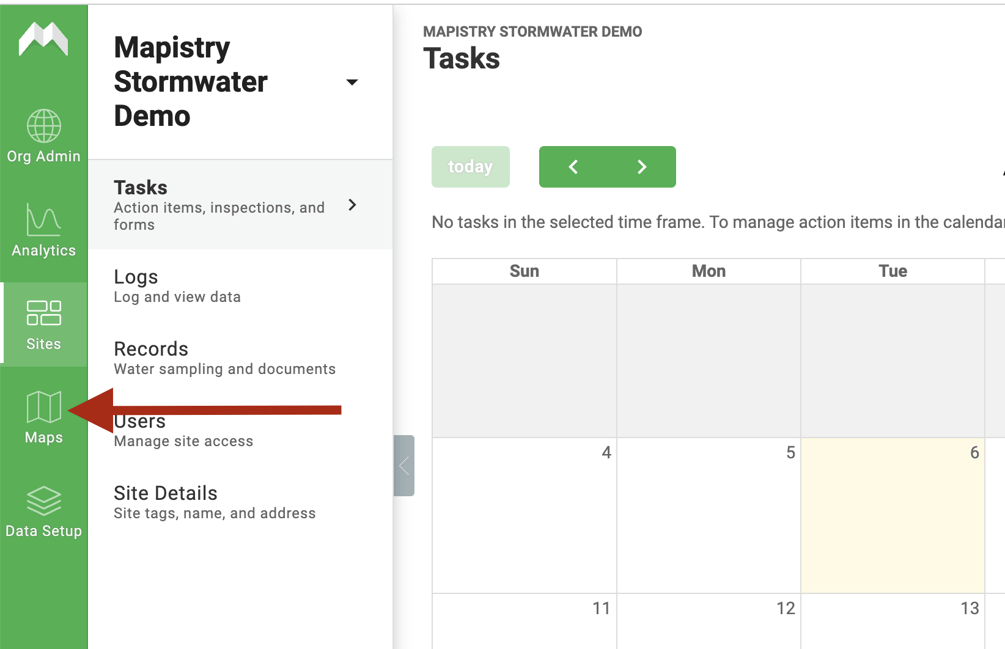Select the Sites icon in sidebar
This screenshot has width=1005, height=649.
(x=43, y=314)
